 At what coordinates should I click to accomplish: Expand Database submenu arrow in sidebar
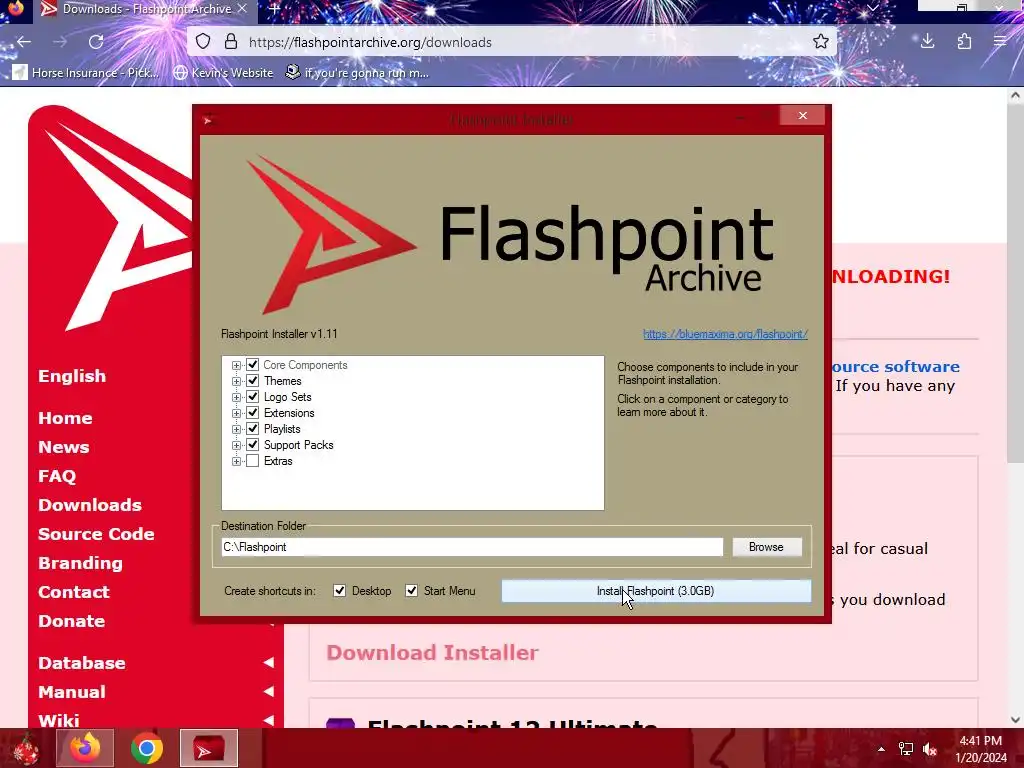point(268,663)
